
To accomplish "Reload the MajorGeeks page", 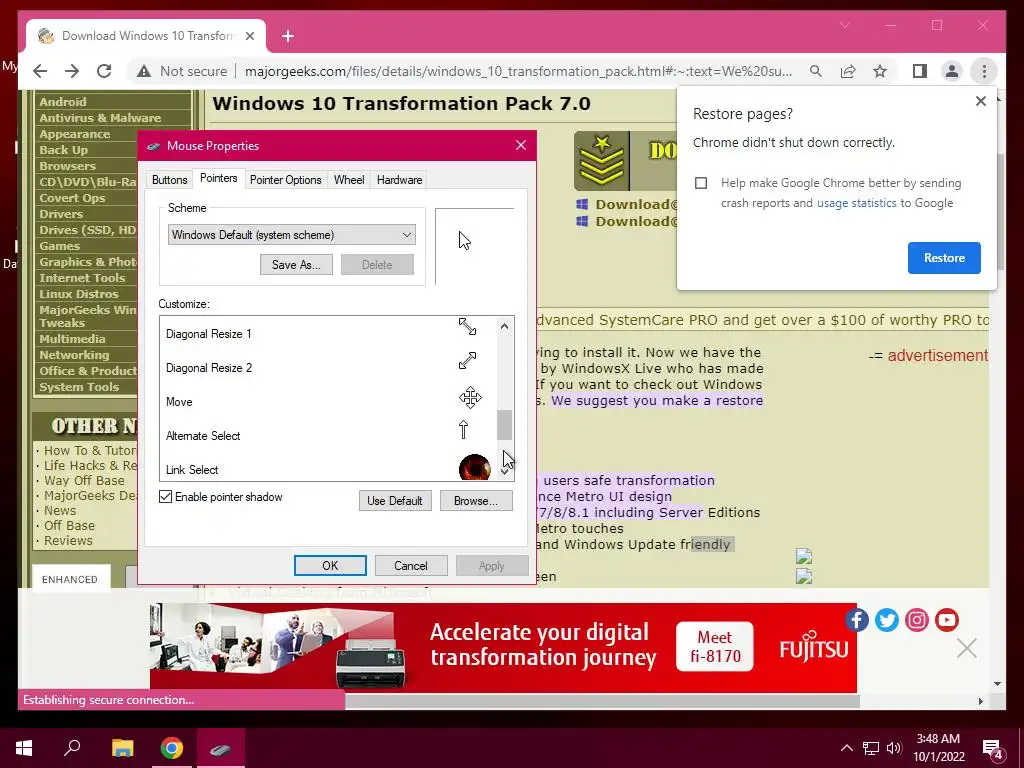I will pyautogui.click(x=104, y=71).
